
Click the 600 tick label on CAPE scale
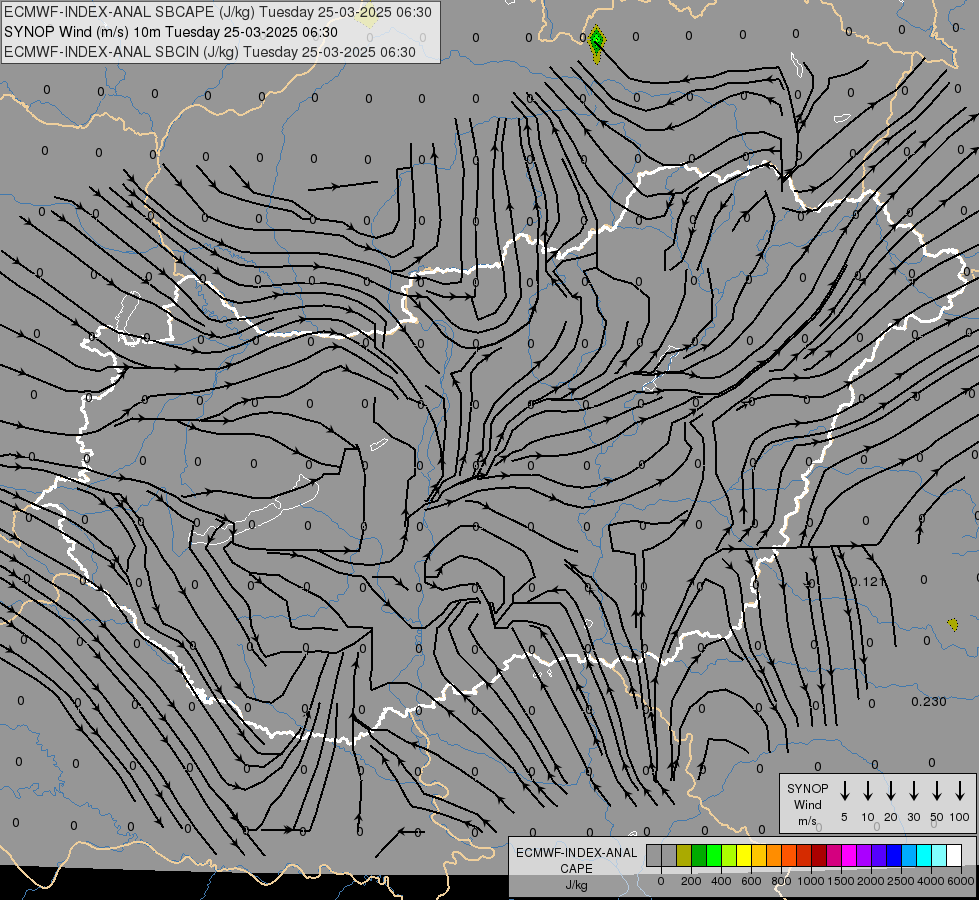(751, 881)
